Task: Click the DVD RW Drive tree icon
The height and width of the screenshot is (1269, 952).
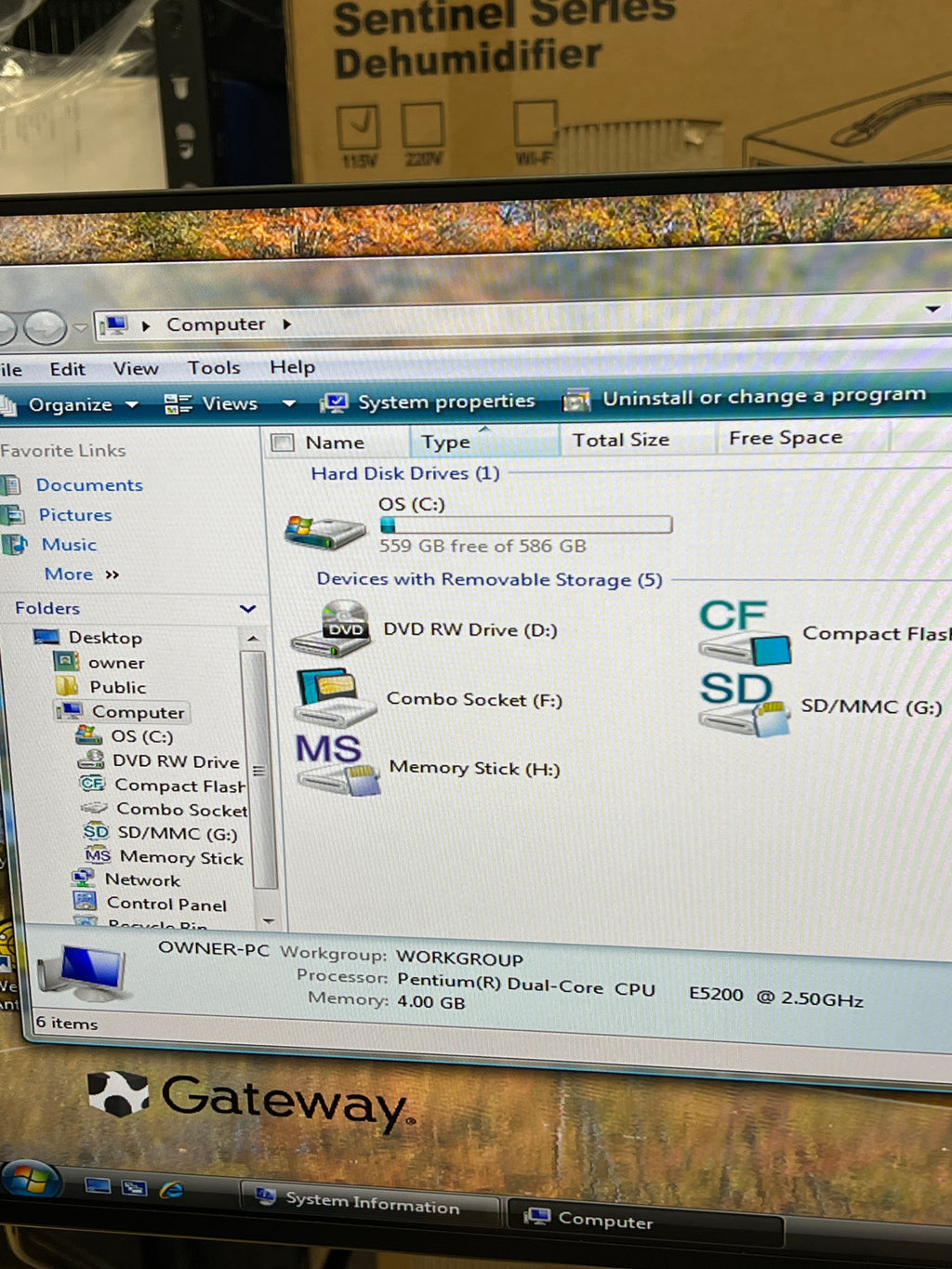Action: [90, 760]
